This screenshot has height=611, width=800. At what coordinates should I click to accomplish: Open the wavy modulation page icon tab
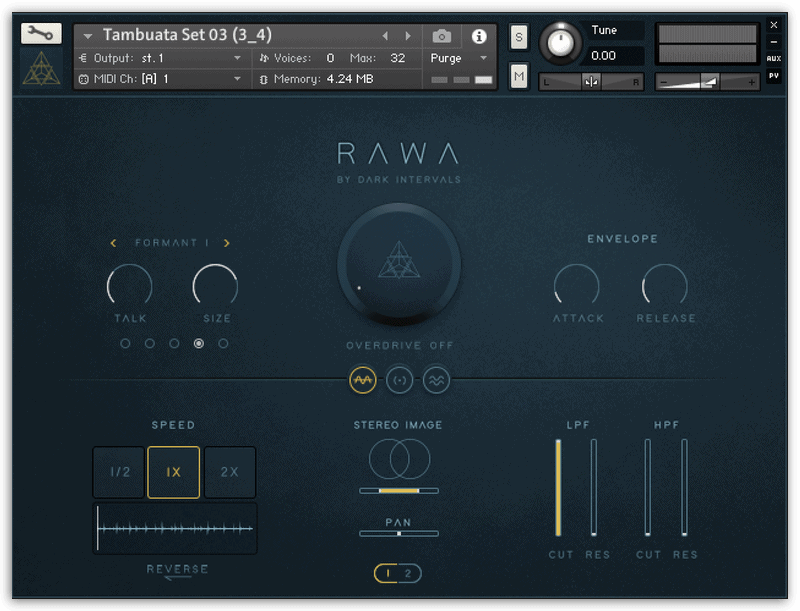click(436, 380)
